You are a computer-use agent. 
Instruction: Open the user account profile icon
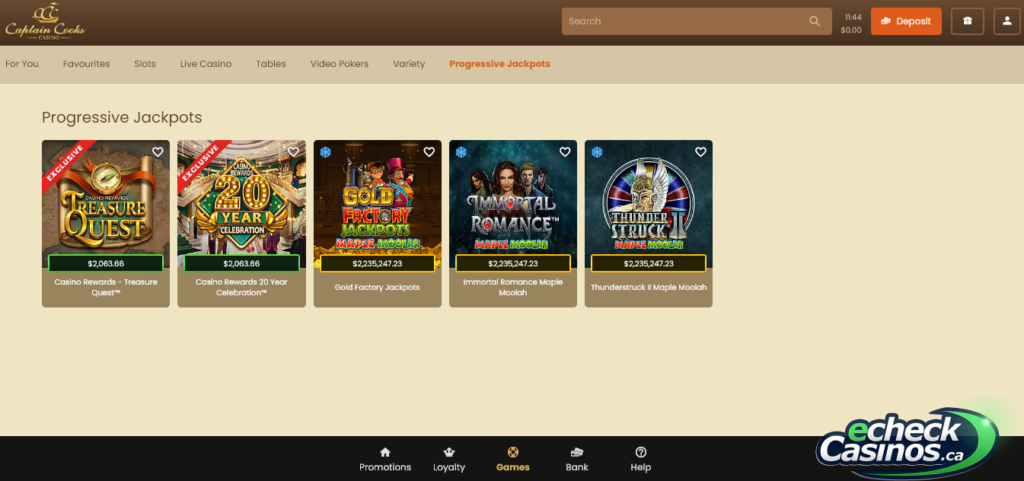coord(1006,21)
